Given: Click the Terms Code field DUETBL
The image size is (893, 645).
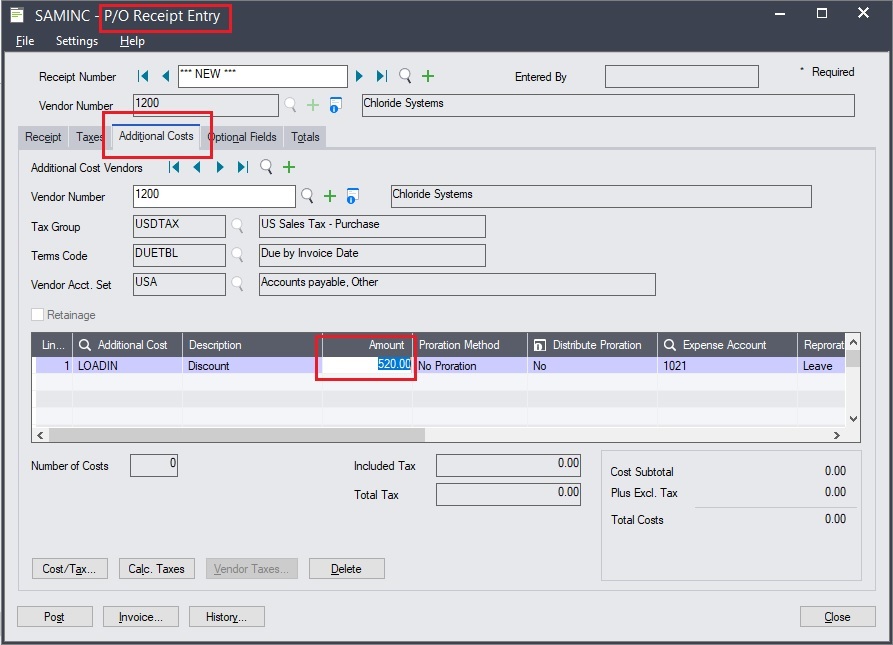Looking at the screenshot, I should pos(179,255).
